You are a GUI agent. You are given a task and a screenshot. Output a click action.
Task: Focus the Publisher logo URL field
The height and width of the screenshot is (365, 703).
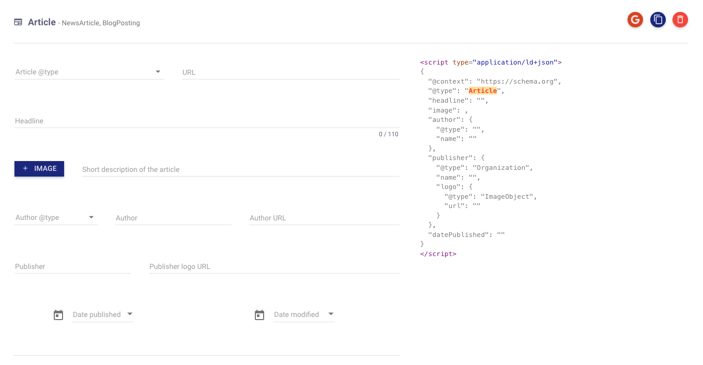(x=274, y=266)
